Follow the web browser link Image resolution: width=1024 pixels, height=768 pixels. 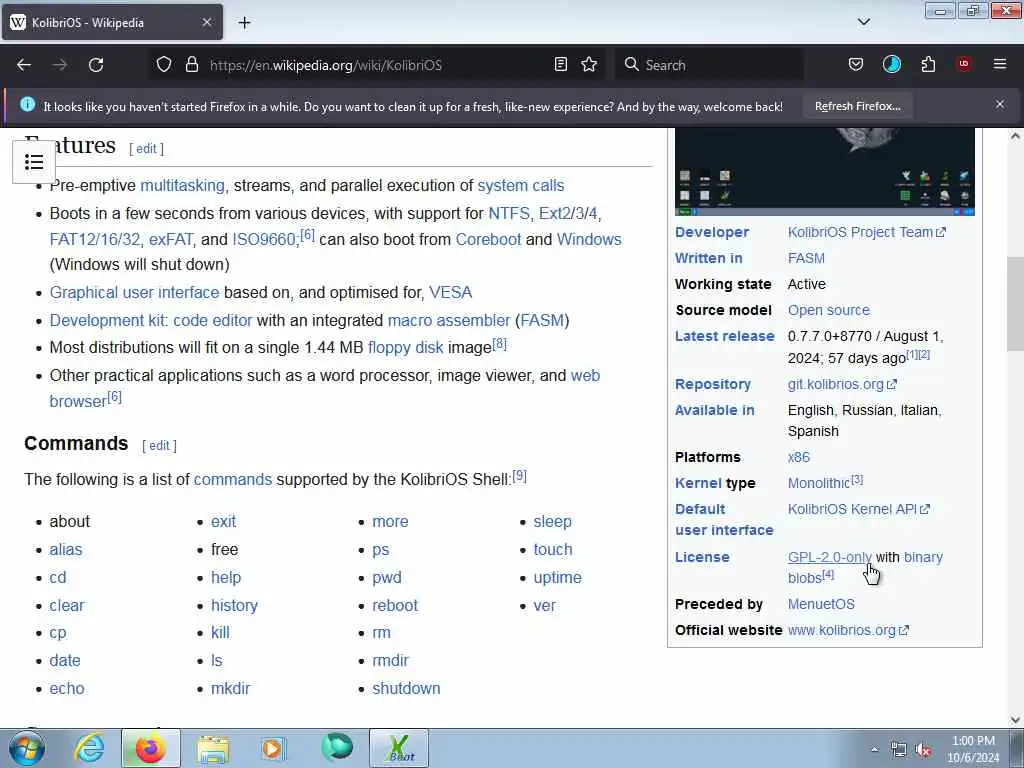tap(585, 376)
